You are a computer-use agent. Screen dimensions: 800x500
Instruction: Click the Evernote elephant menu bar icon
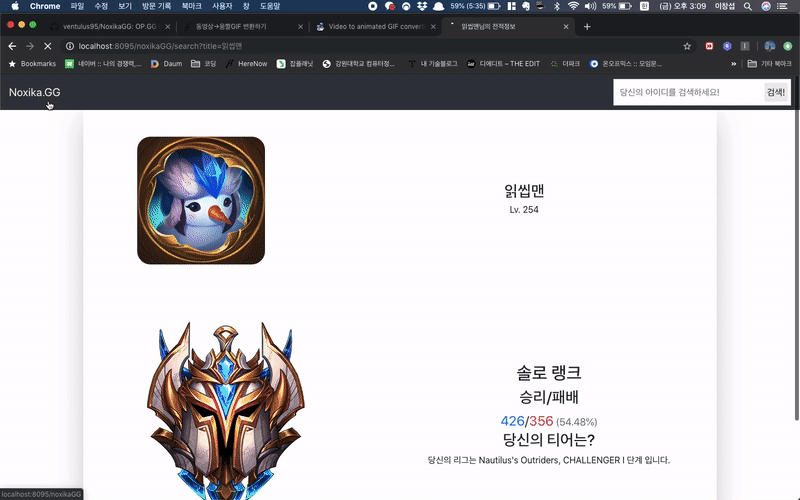[x=526, y=6]
